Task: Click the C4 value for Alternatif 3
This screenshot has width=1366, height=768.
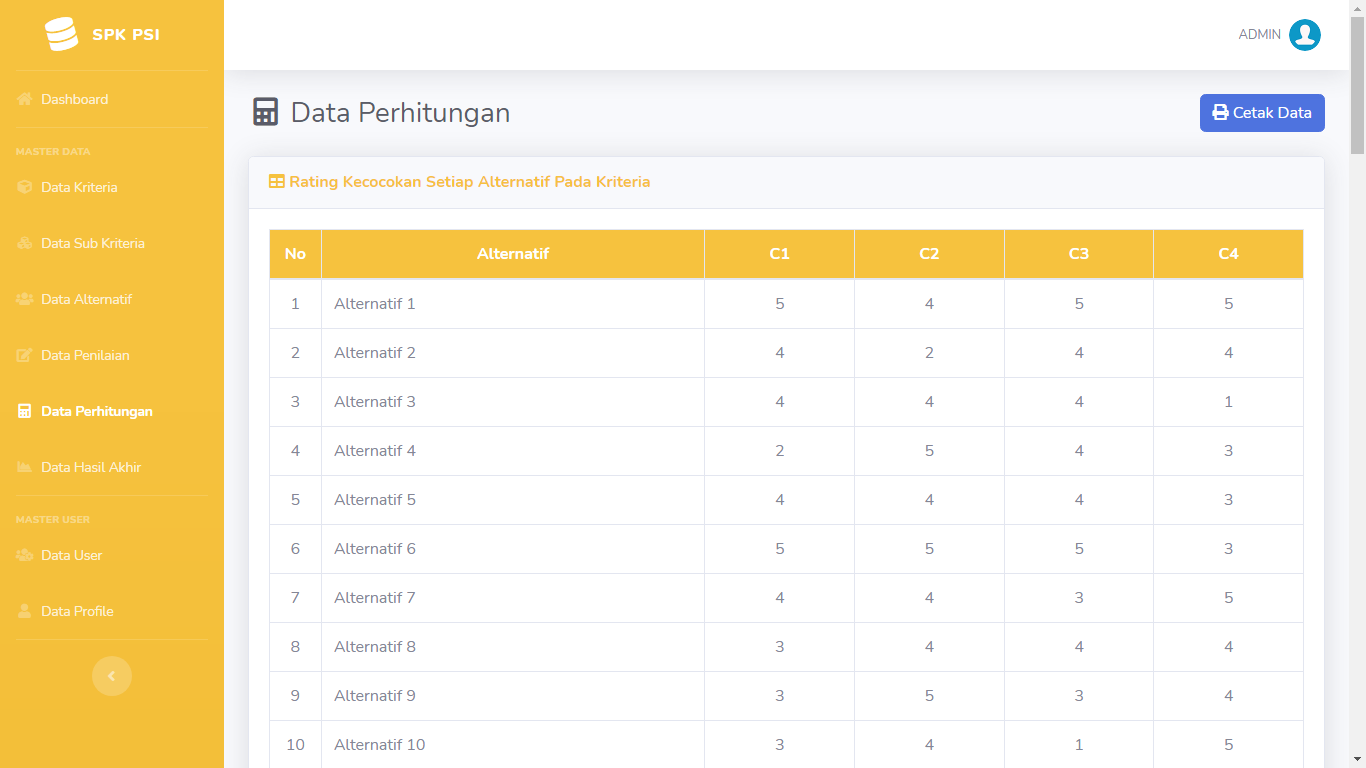Action: click(1228, 402)
